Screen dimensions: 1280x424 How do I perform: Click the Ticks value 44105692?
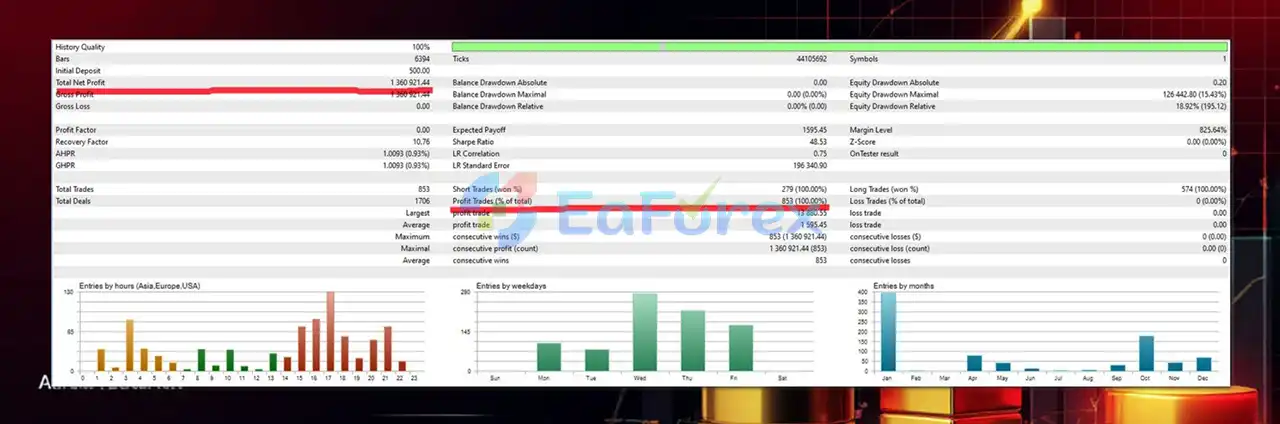click(x=806, y=59)
